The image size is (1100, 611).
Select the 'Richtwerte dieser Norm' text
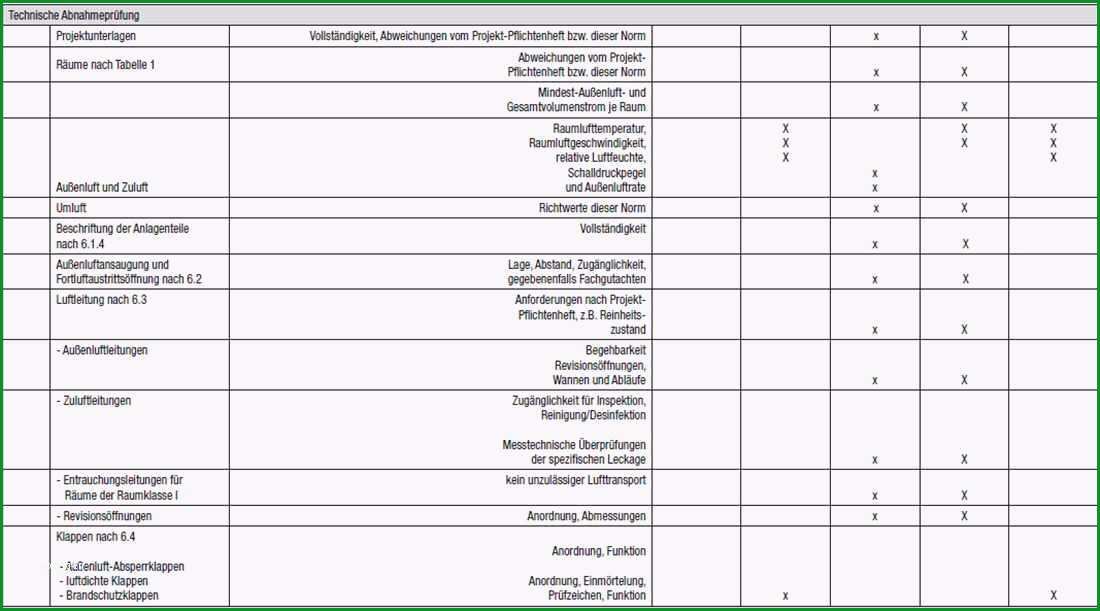click(x=592, y=208)
